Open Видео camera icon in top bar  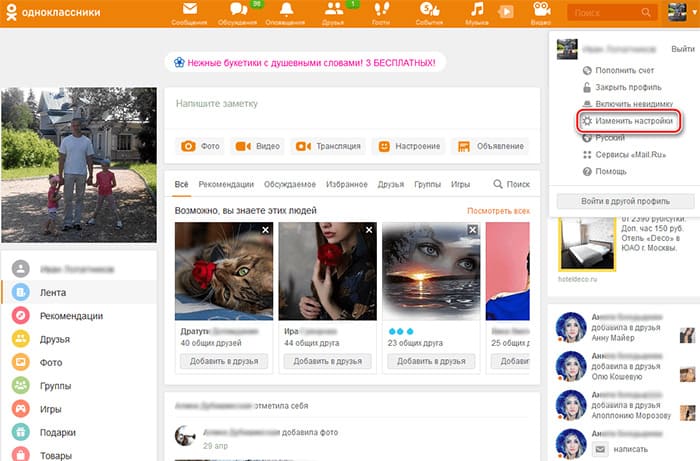click(542, 9)
